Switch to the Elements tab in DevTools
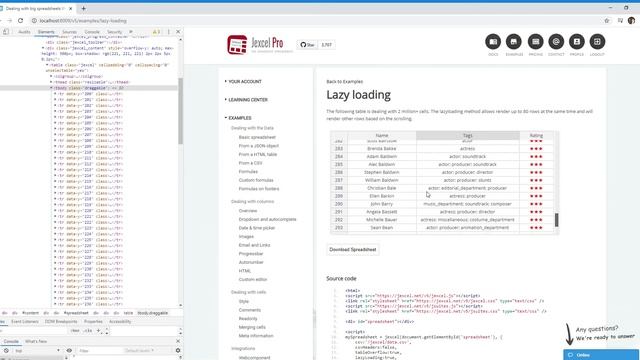The width and height of the screenshot is (640, 360). pyautogui.click(x=46, y=32)
